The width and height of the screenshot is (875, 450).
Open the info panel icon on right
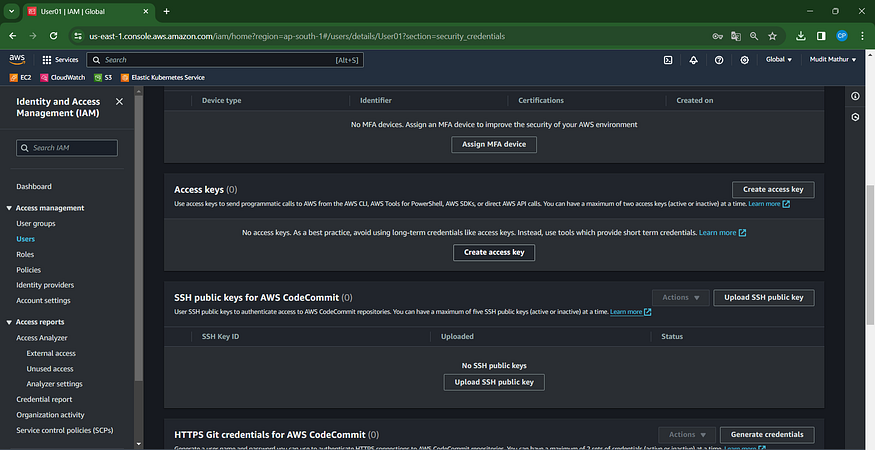point(855,96)
